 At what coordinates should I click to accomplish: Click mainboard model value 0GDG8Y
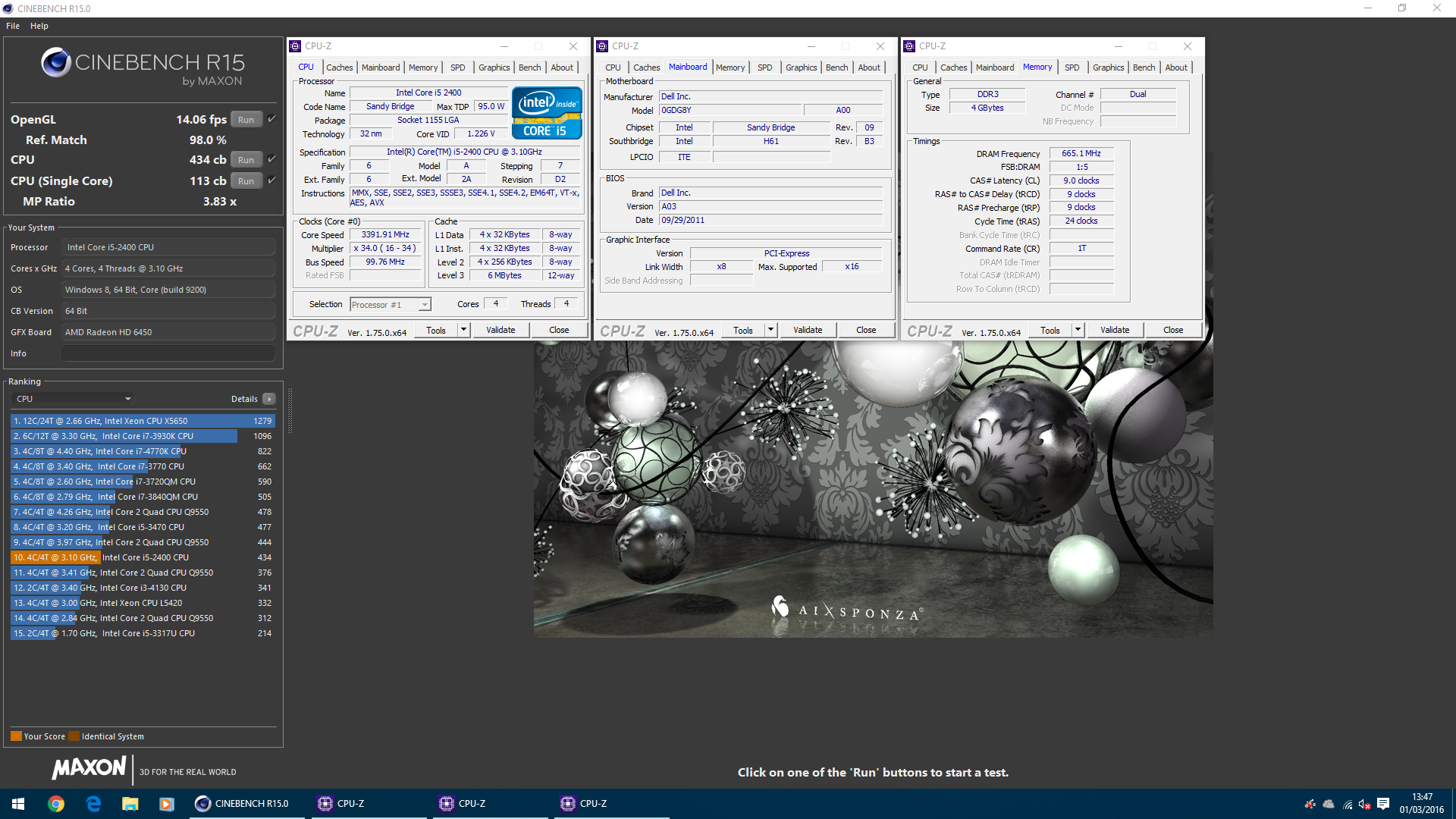click(730, 110)
